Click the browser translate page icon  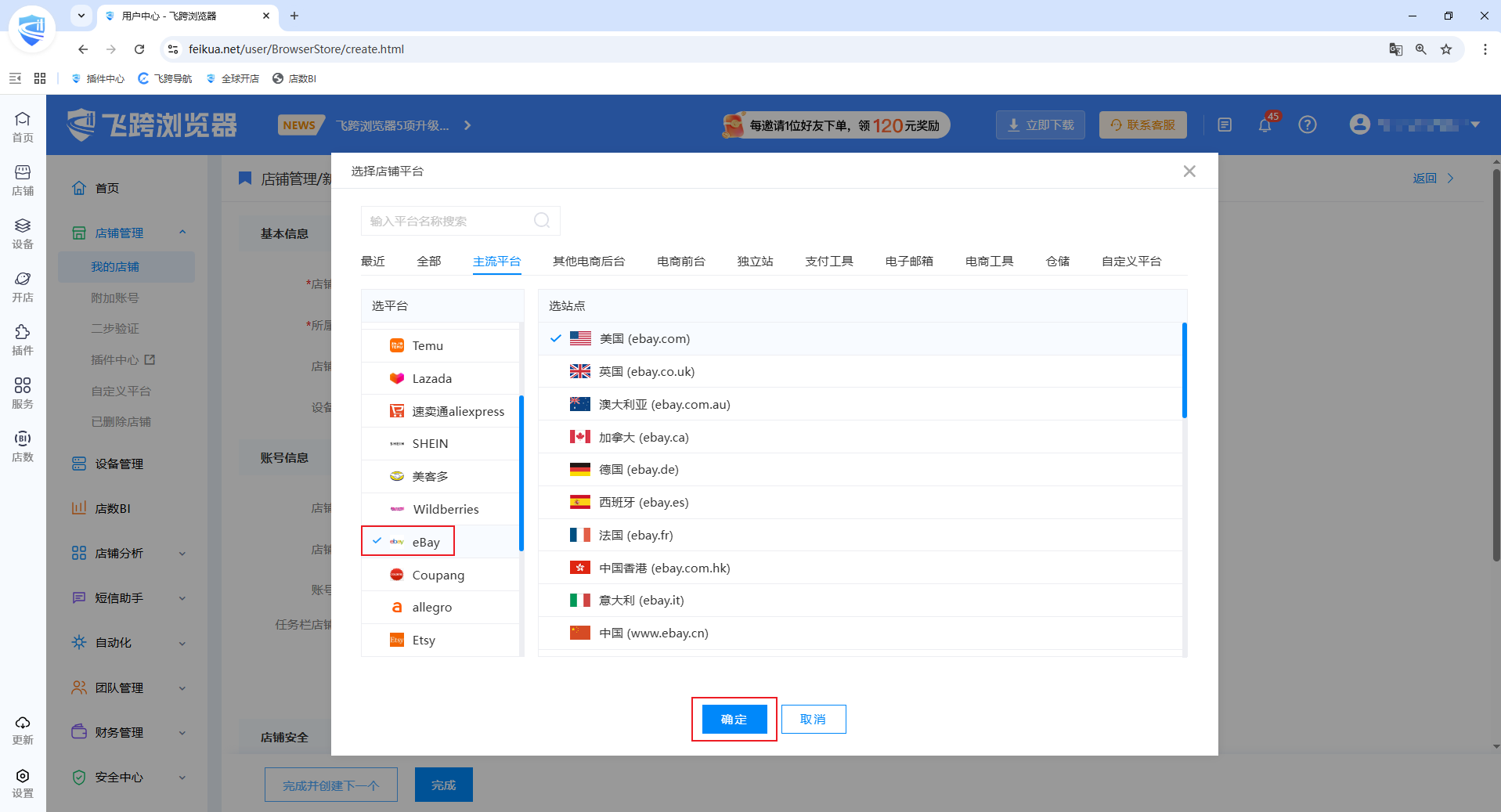coord(1396,49)
